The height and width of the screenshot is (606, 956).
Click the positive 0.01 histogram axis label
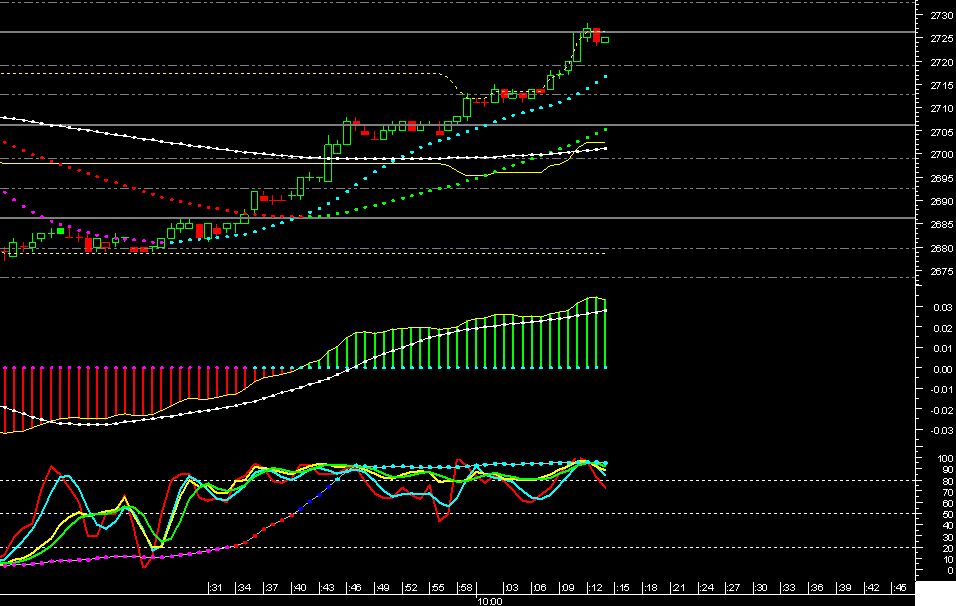point(944,349)
